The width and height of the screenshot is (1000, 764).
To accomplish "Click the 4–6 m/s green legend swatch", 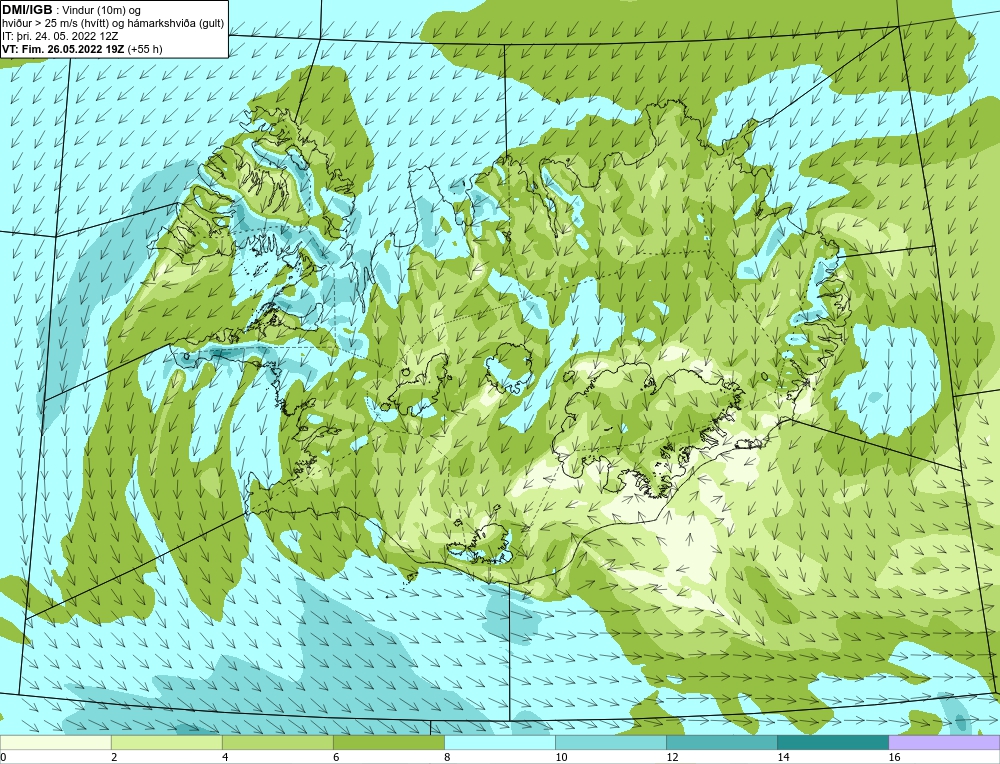I will tap(277, 742).
